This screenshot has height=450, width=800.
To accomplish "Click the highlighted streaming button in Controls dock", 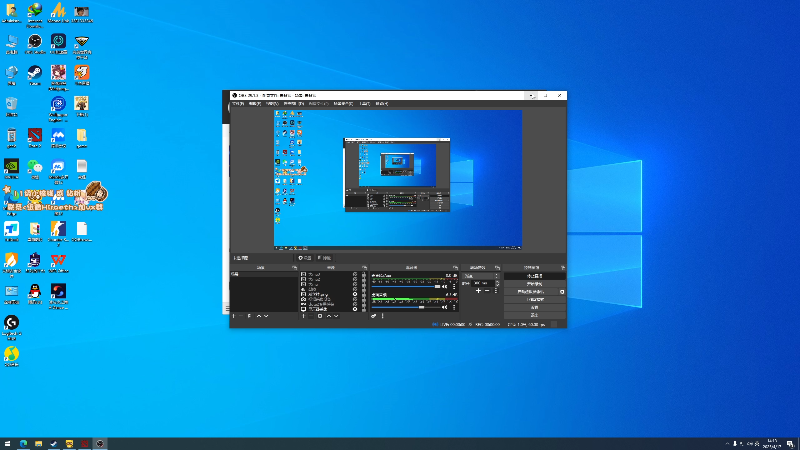I will tap(535, 276).
